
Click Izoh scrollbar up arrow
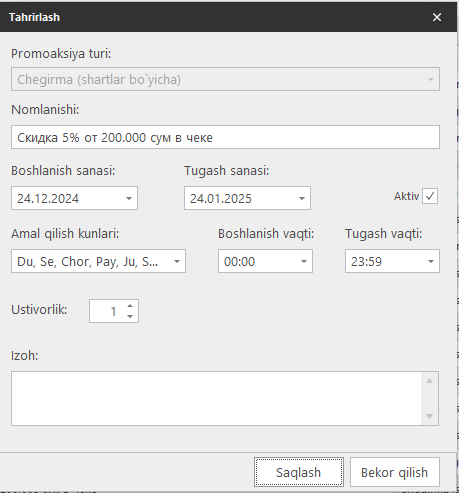pos(430,381)
